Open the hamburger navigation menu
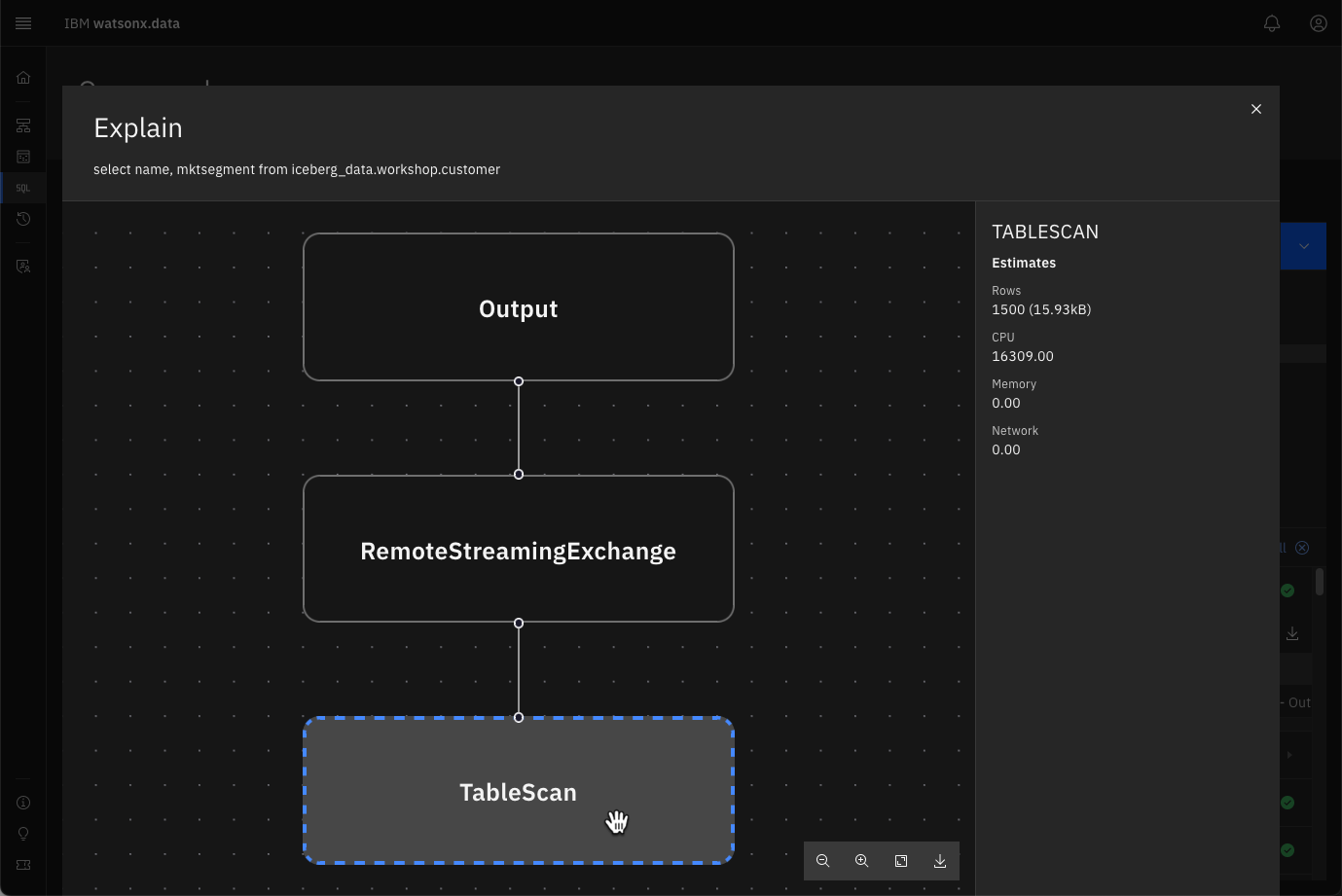The height and width of the screenshot is (896, 1342). click(23, 23)
